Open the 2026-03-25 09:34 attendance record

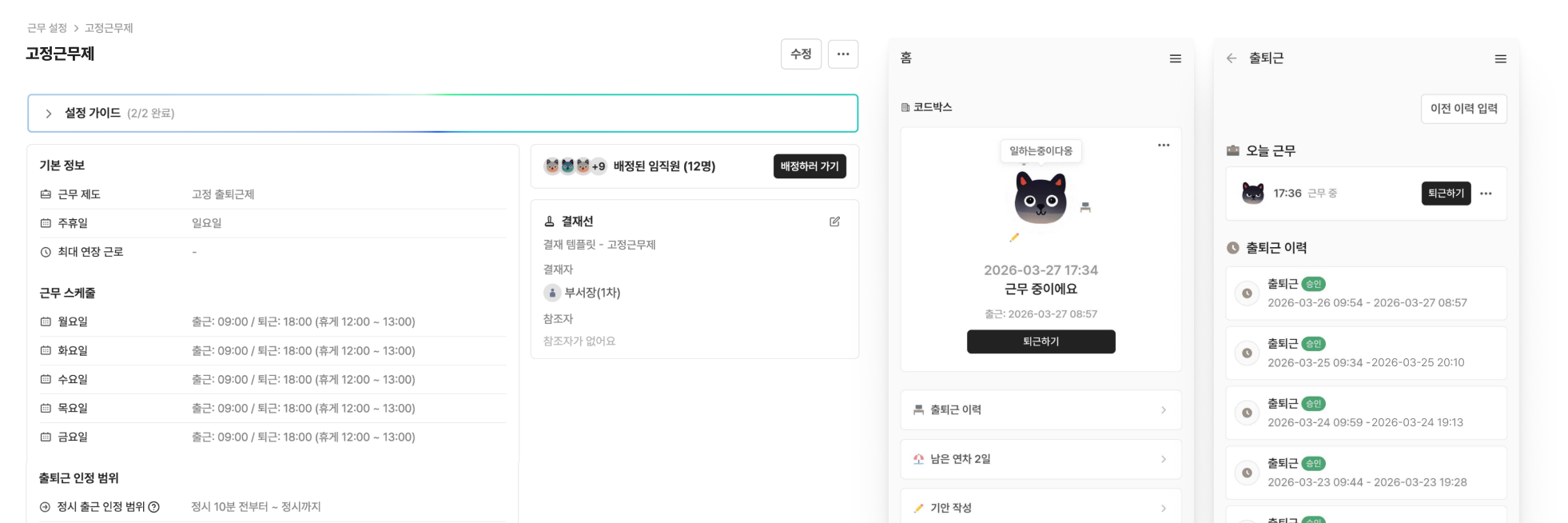click(1367, 353)
